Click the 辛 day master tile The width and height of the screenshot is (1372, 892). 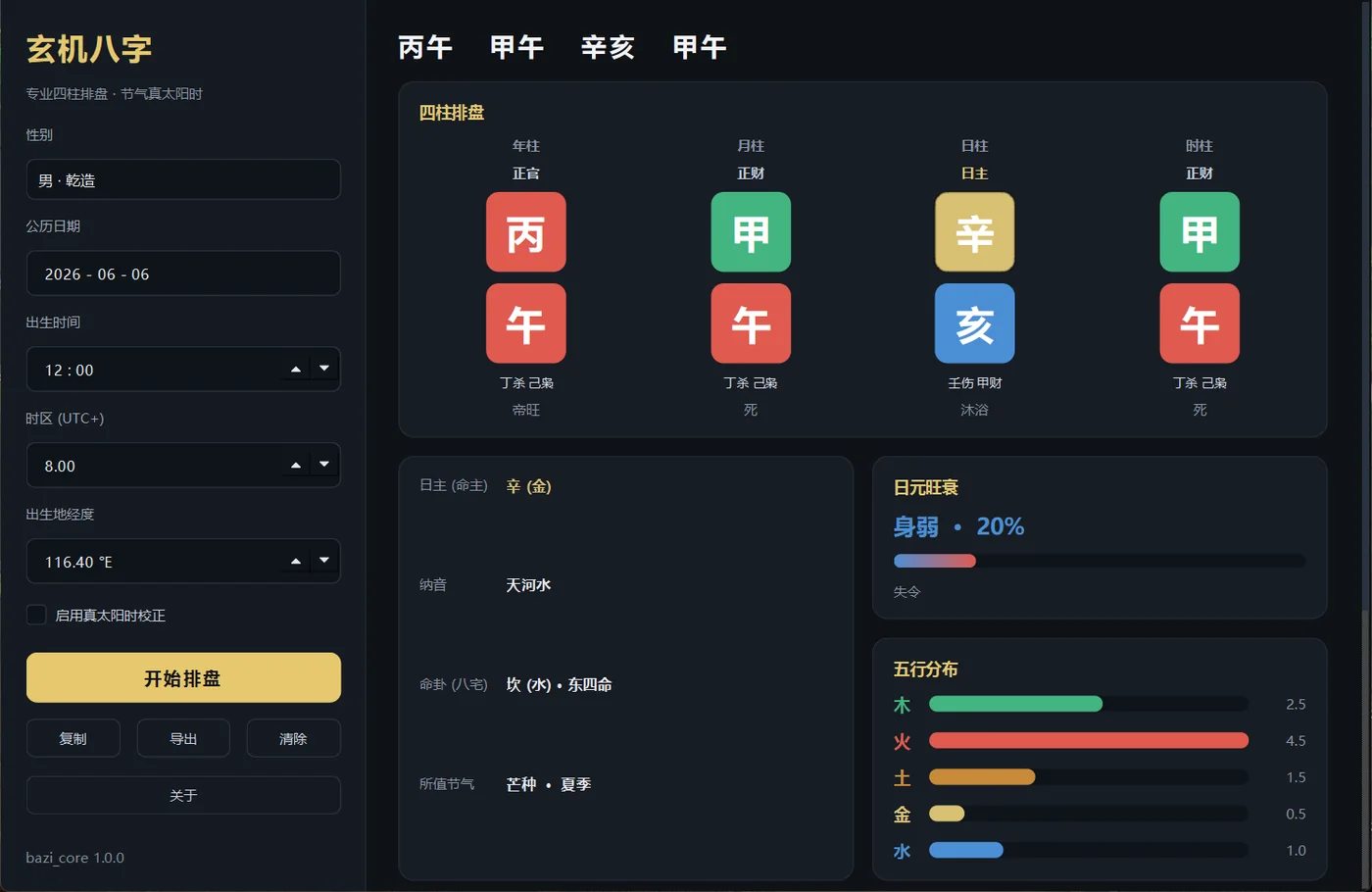pos(975,232)
